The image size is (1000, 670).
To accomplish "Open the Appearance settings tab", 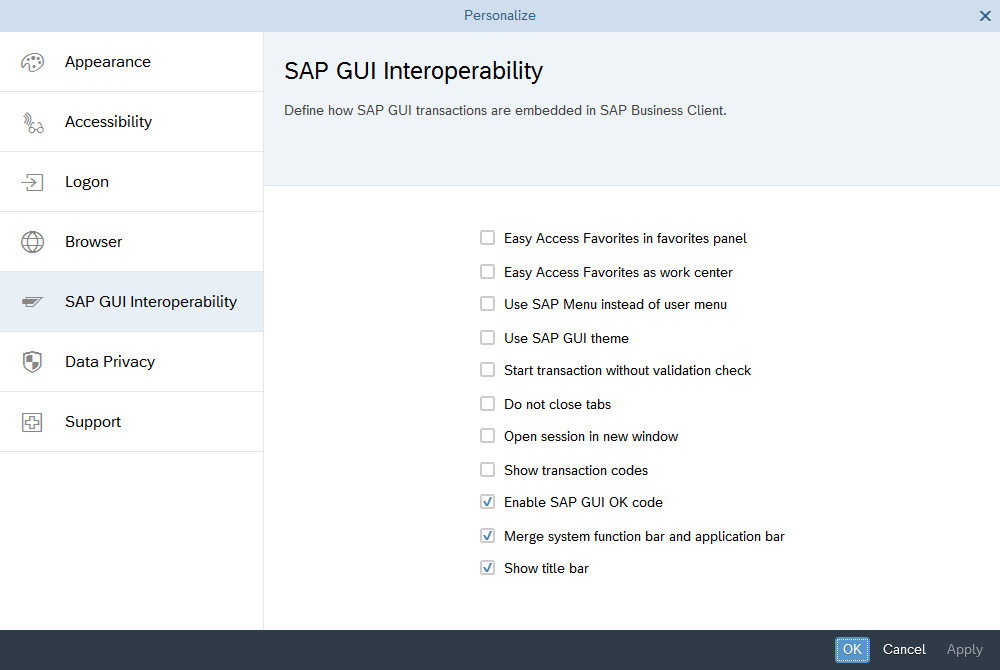I will click(108, 62).
